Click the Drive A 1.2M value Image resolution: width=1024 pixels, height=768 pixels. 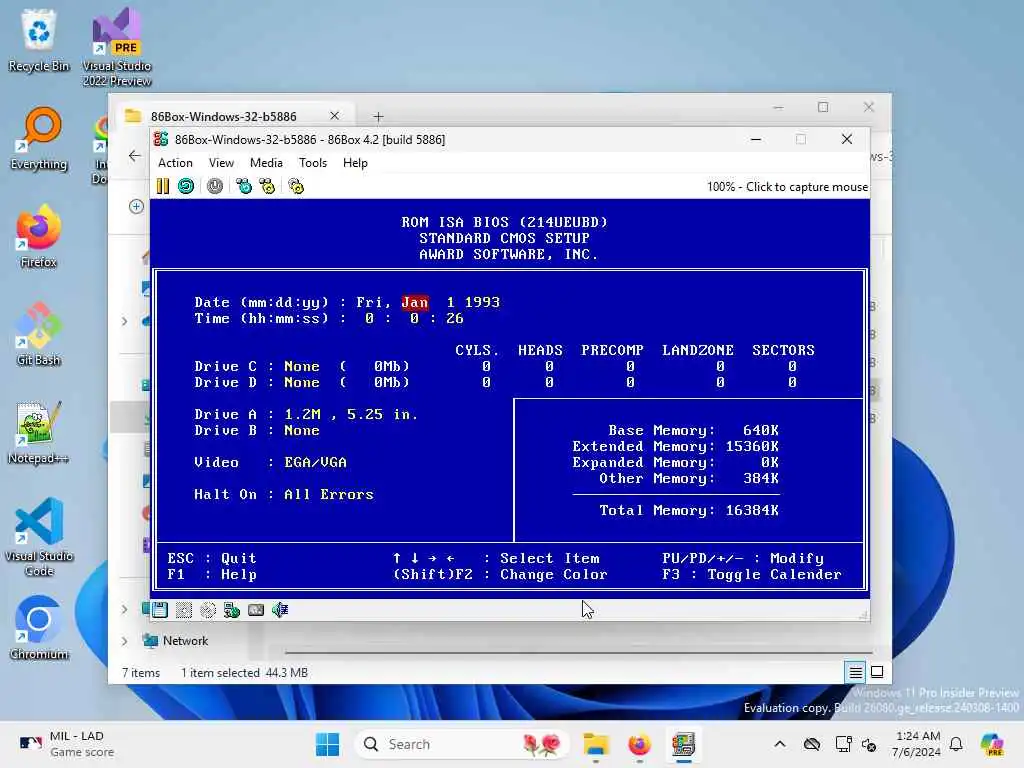tap(351, 414)
